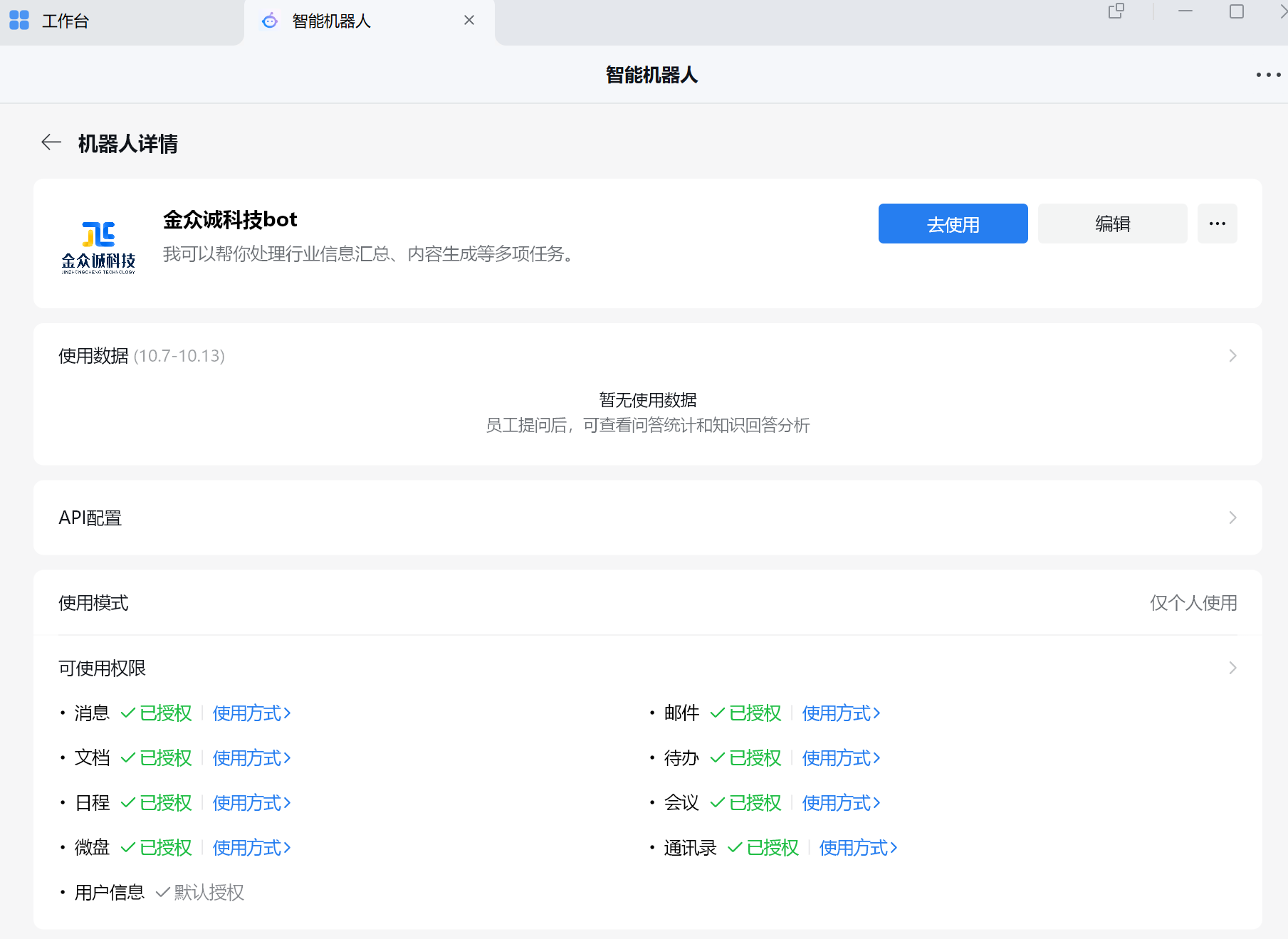Close the 智能机器人 tab
Image resolution: width=1288 pixels, height=939 pixels.
click(469, 21)
